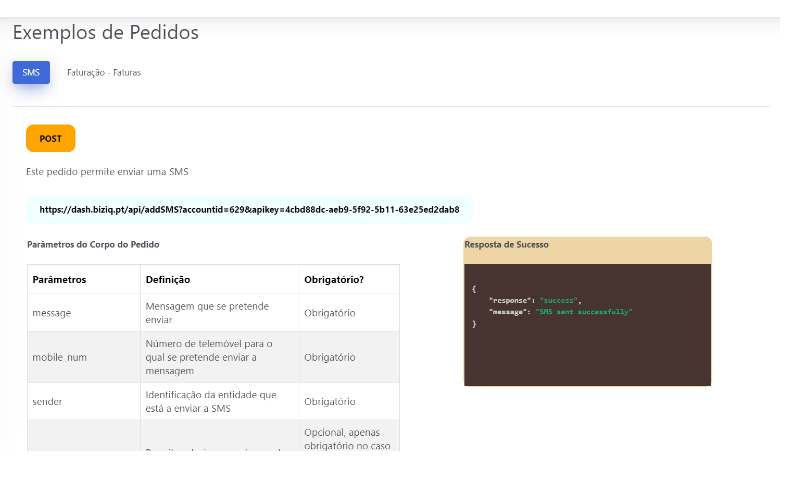Click the 'Identificação da entidade' definition cell

210,401
